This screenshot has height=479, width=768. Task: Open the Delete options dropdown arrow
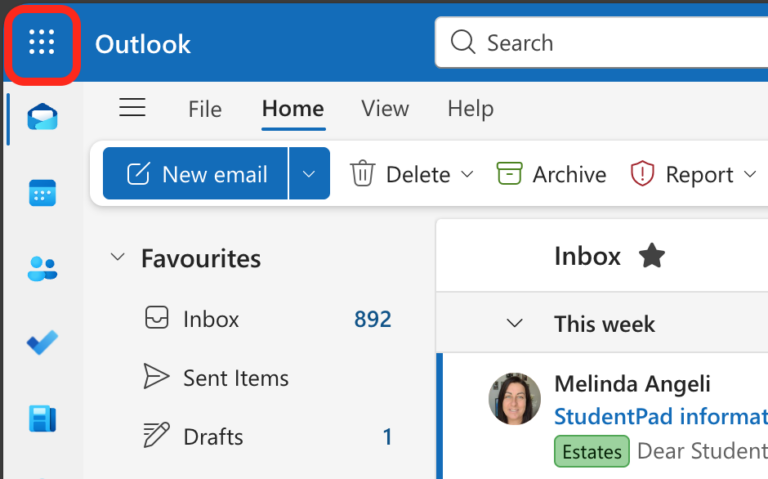click(x=467, y=175)
